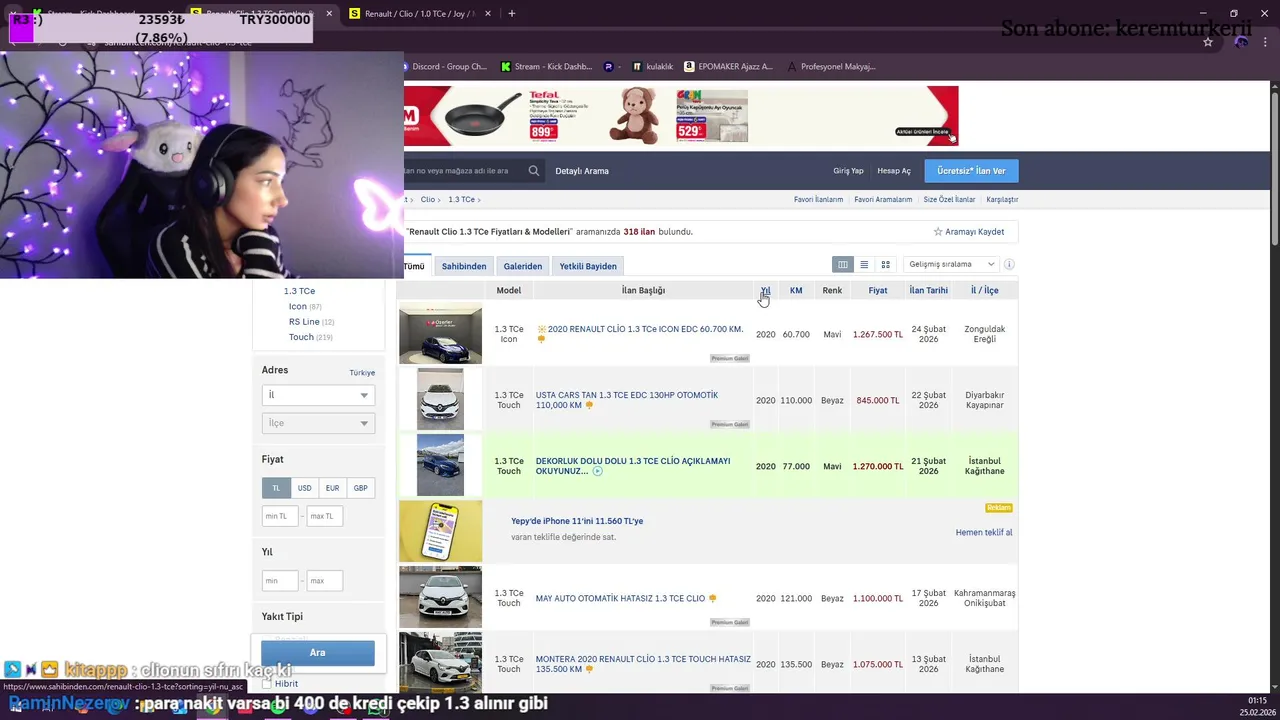Open MAY AUTO OTOMATİK HATASIZ listing title
This screenshot has height=720, width=1280.
click(x=620, y=599)
